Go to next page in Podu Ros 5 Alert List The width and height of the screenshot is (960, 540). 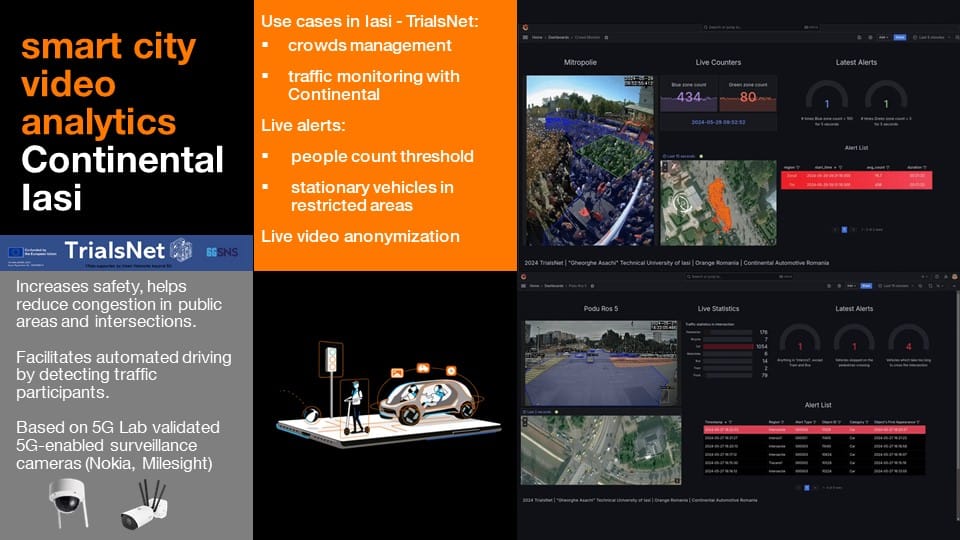coord(815,487)
